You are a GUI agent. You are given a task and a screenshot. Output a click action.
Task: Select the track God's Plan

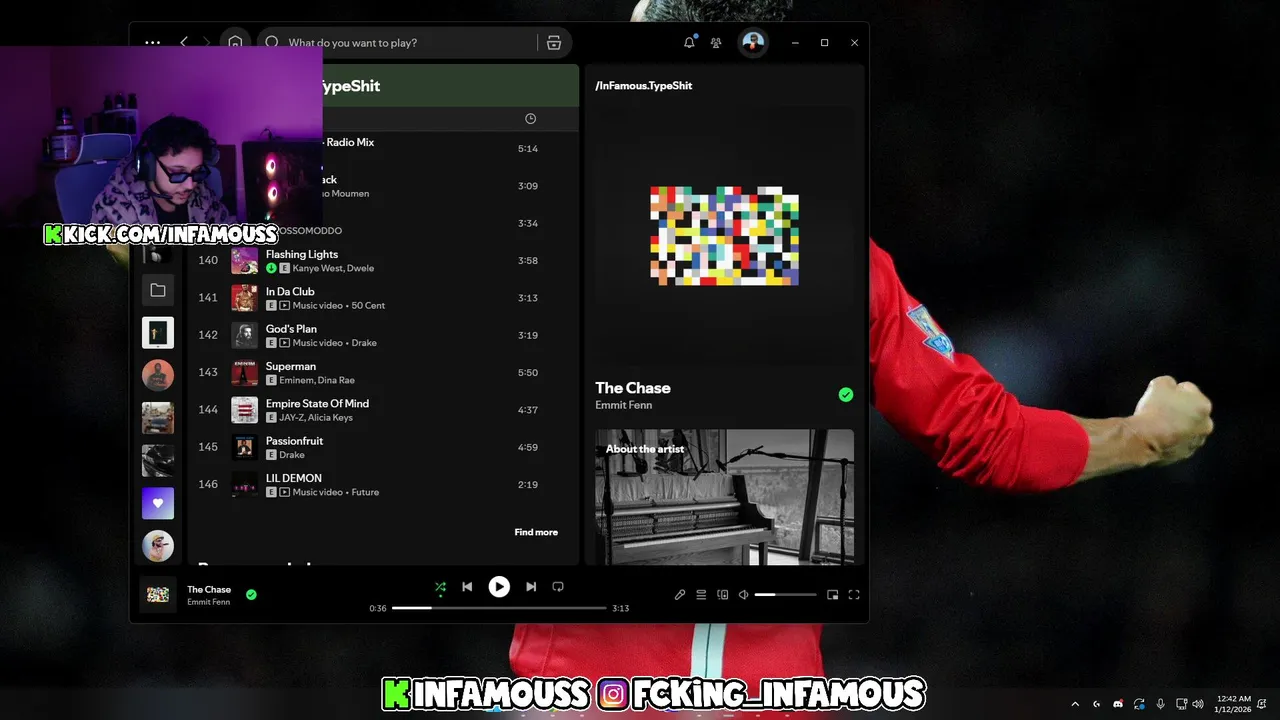291,329
